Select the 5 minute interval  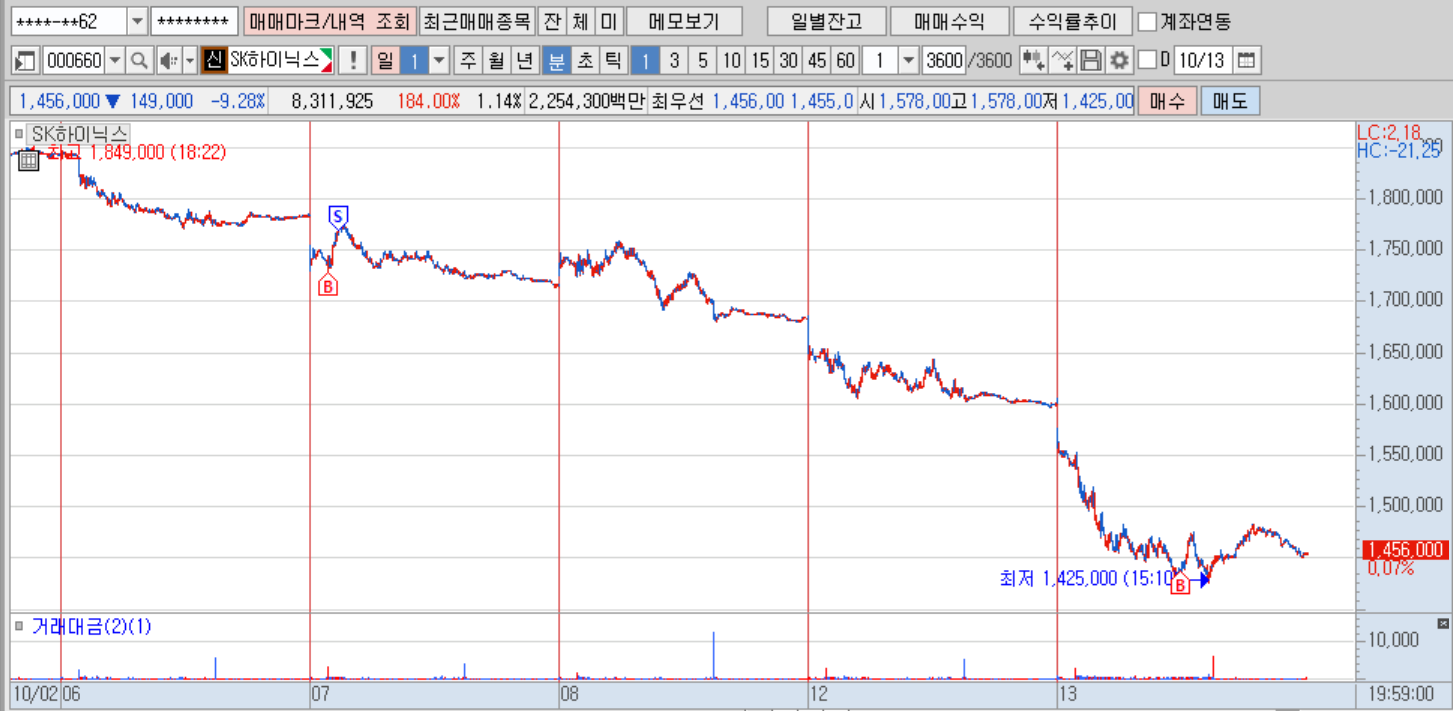[x=703, y=60]
